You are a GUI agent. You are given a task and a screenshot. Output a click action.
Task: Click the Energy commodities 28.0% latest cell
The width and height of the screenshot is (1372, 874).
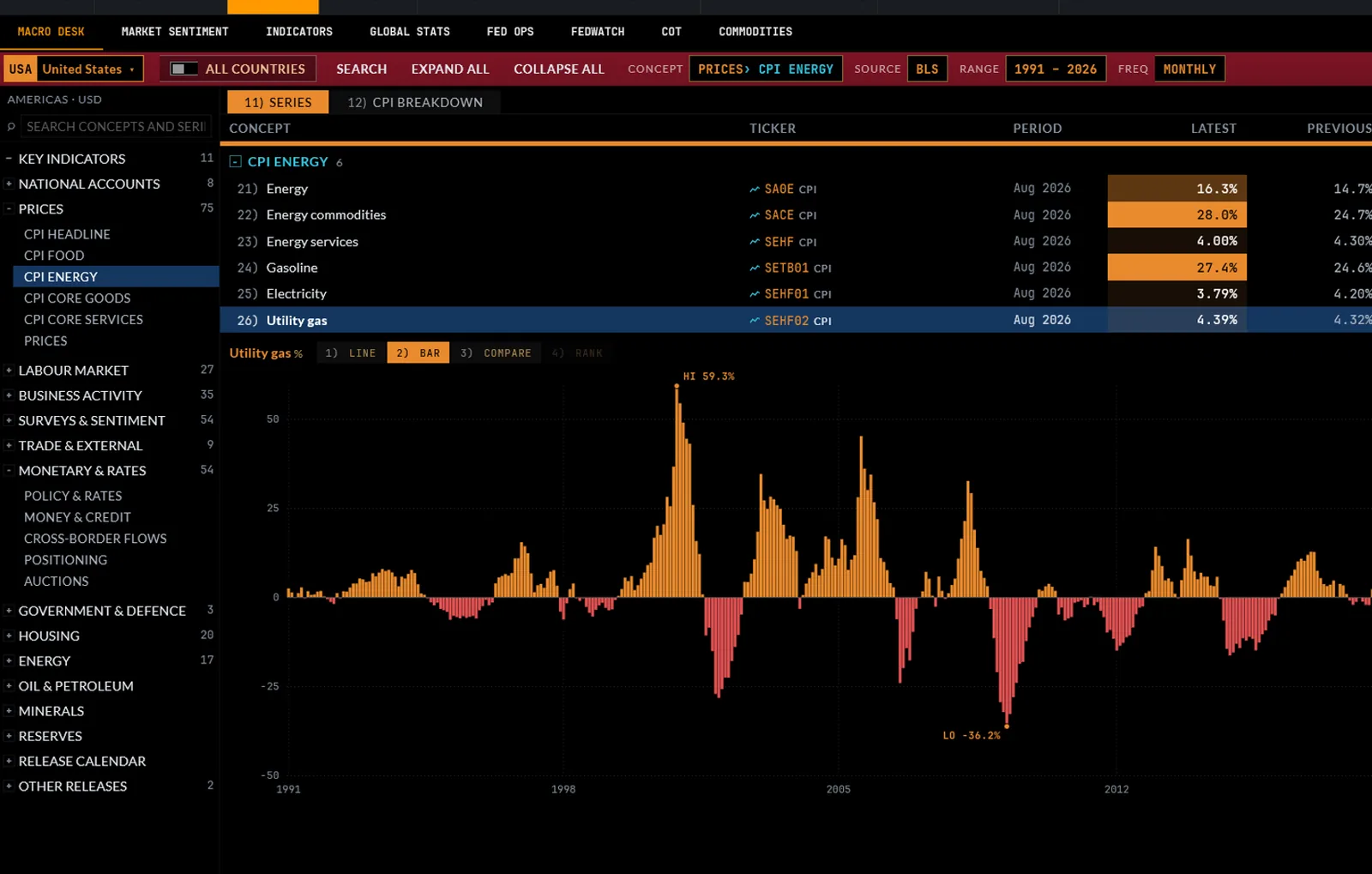pyautogui.click(x=1176, y=214)
